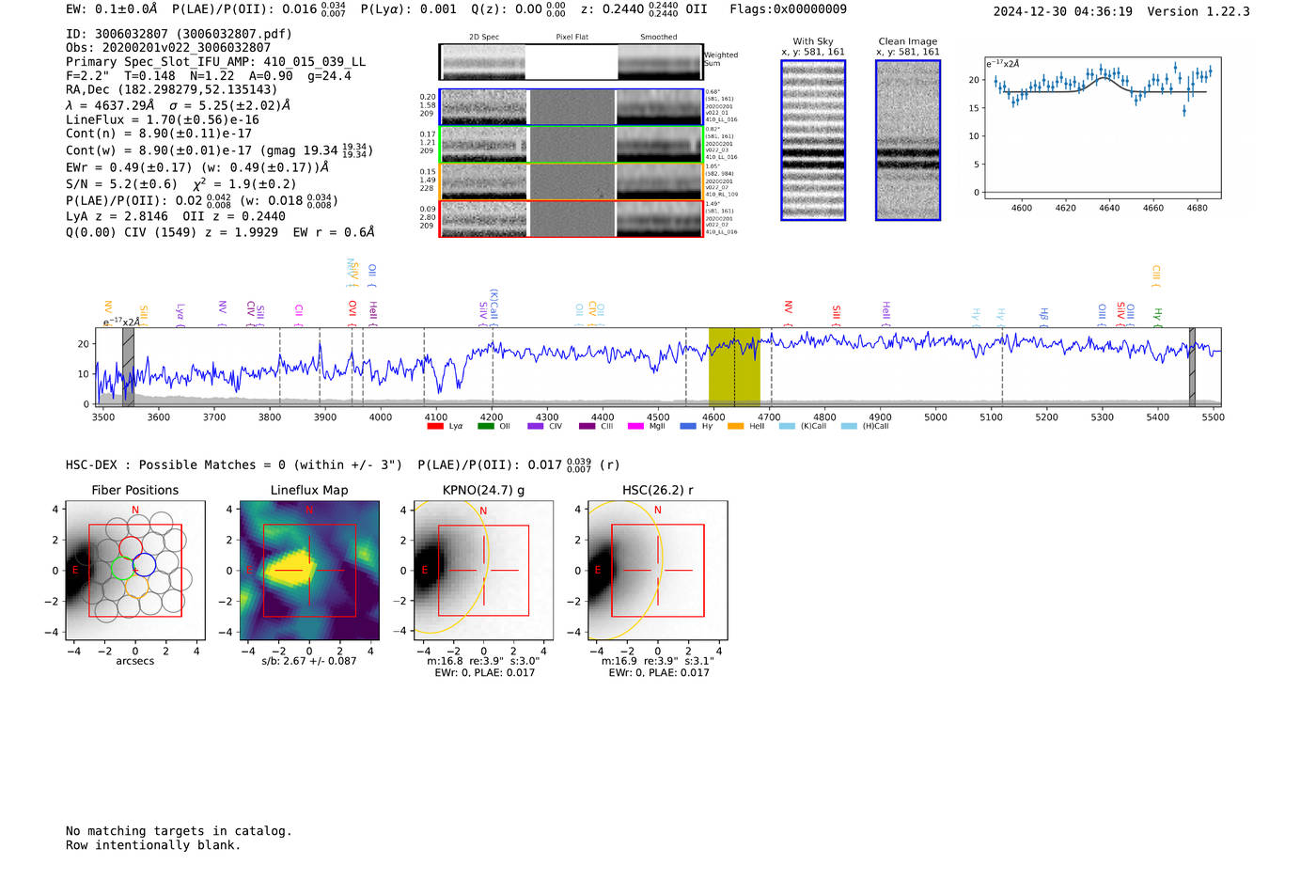Open the HSC(26.2) r image

click(657, 571)
